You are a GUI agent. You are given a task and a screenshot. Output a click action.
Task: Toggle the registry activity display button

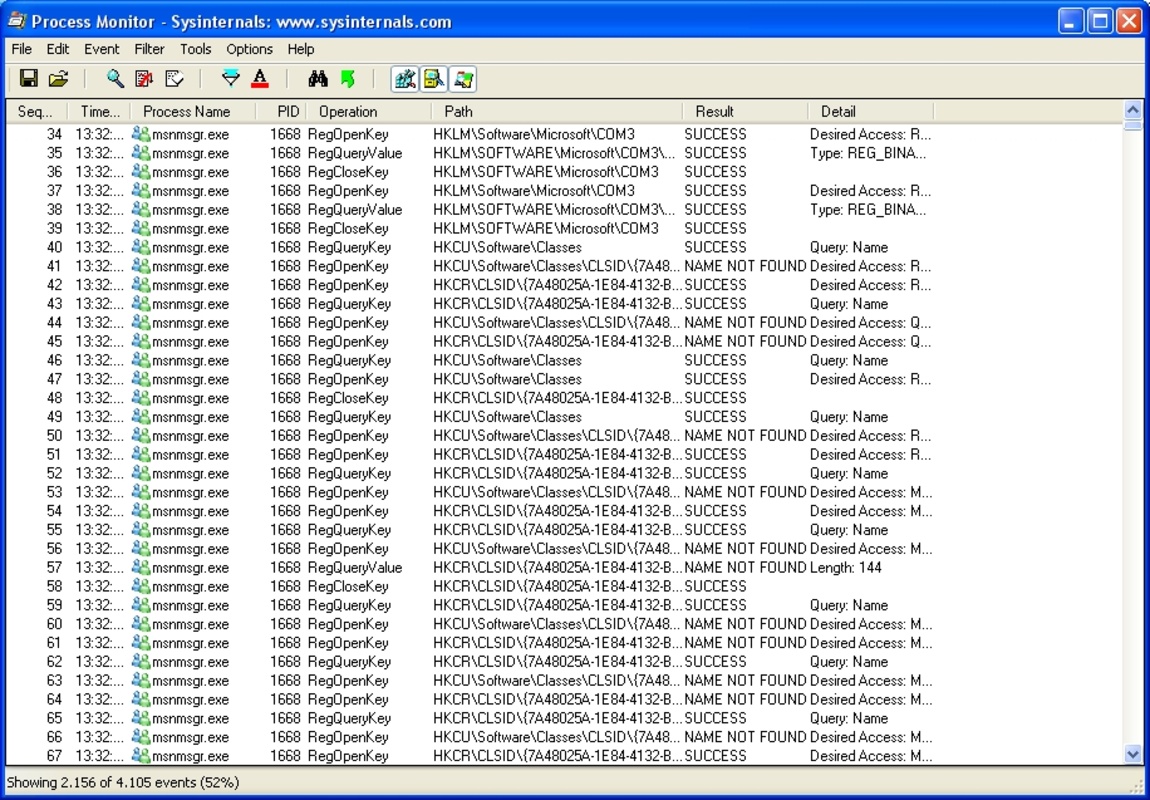click(x=405, y=79)
